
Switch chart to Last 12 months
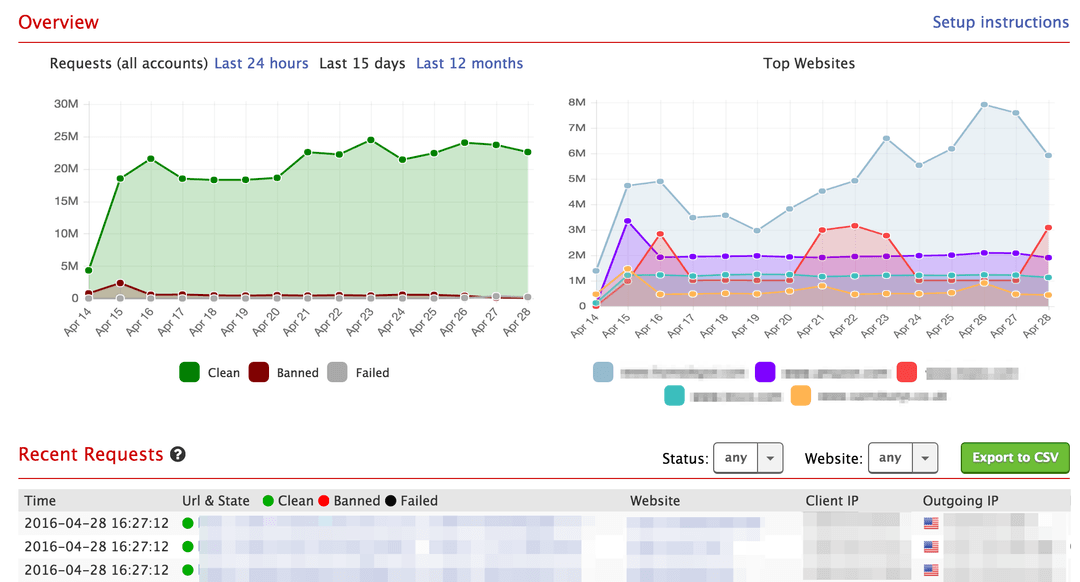[x=469, y=63]
